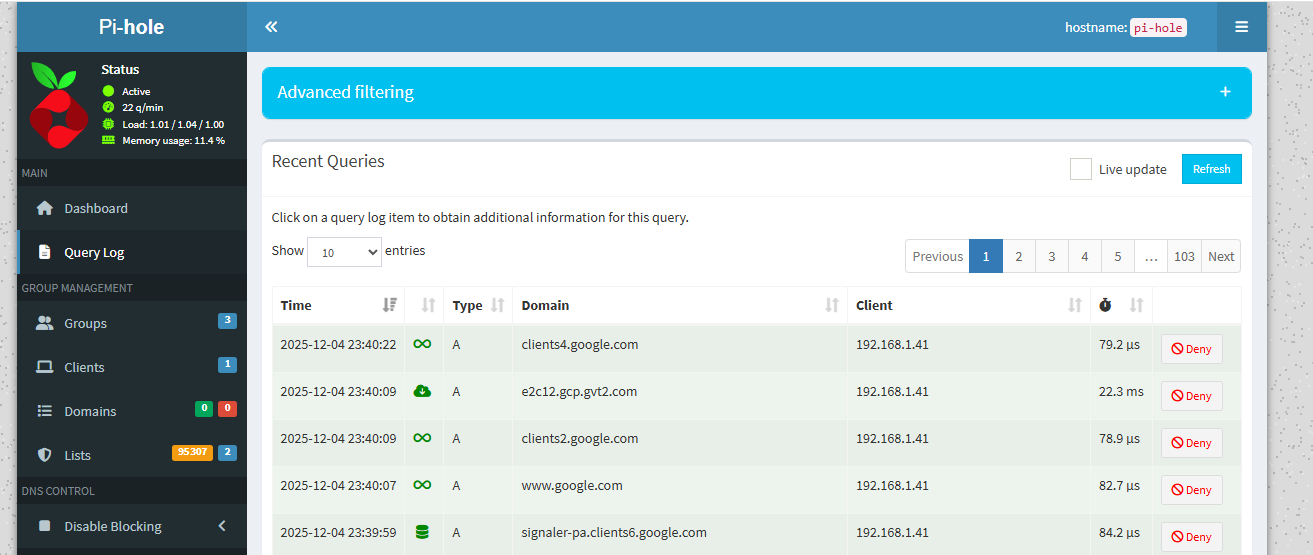
Task: Go to page 5 of queries
Action: pyautogui.click(x=1117, y=256)
